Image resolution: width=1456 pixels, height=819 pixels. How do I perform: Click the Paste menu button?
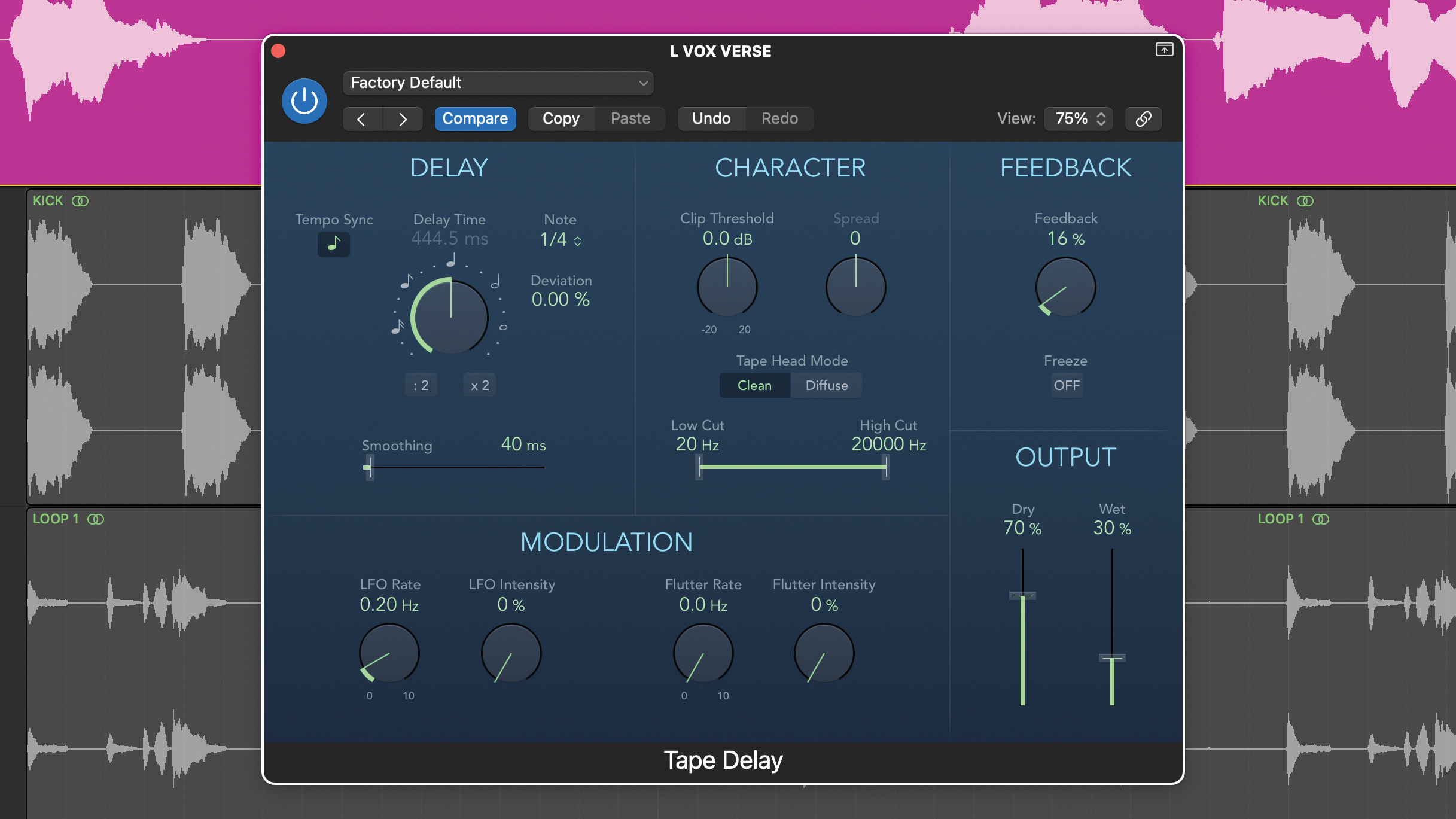pyautogui.click(x=630, y=118)
